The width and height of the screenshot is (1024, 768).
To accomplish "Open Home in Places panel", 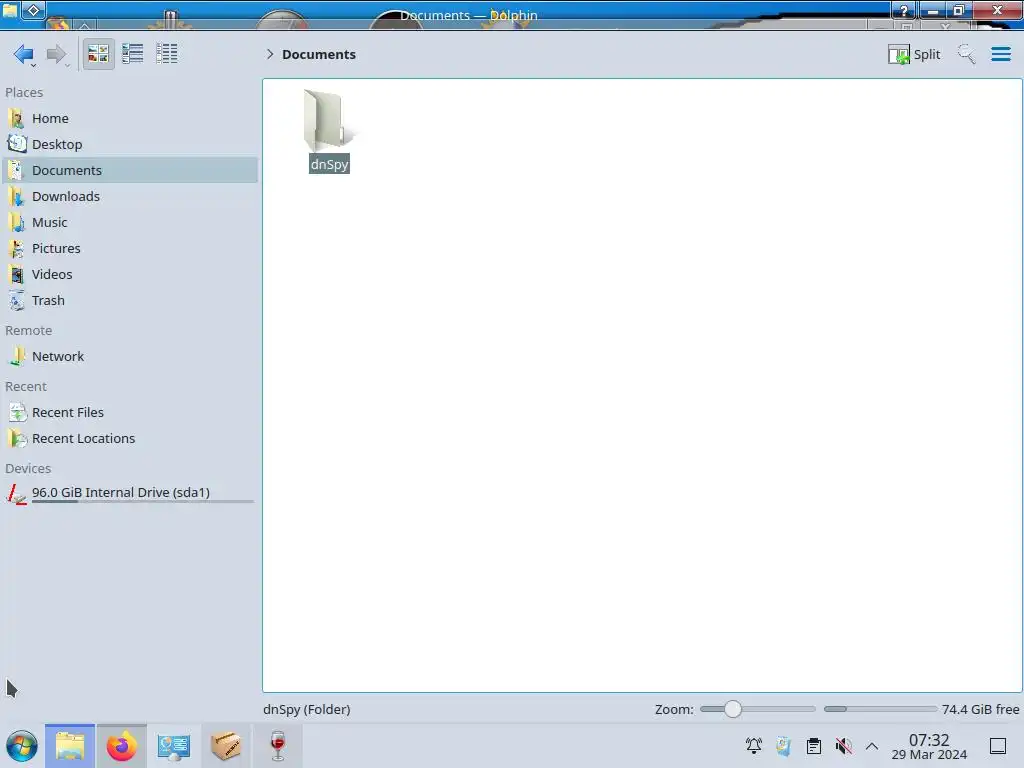I will (131, 118).
